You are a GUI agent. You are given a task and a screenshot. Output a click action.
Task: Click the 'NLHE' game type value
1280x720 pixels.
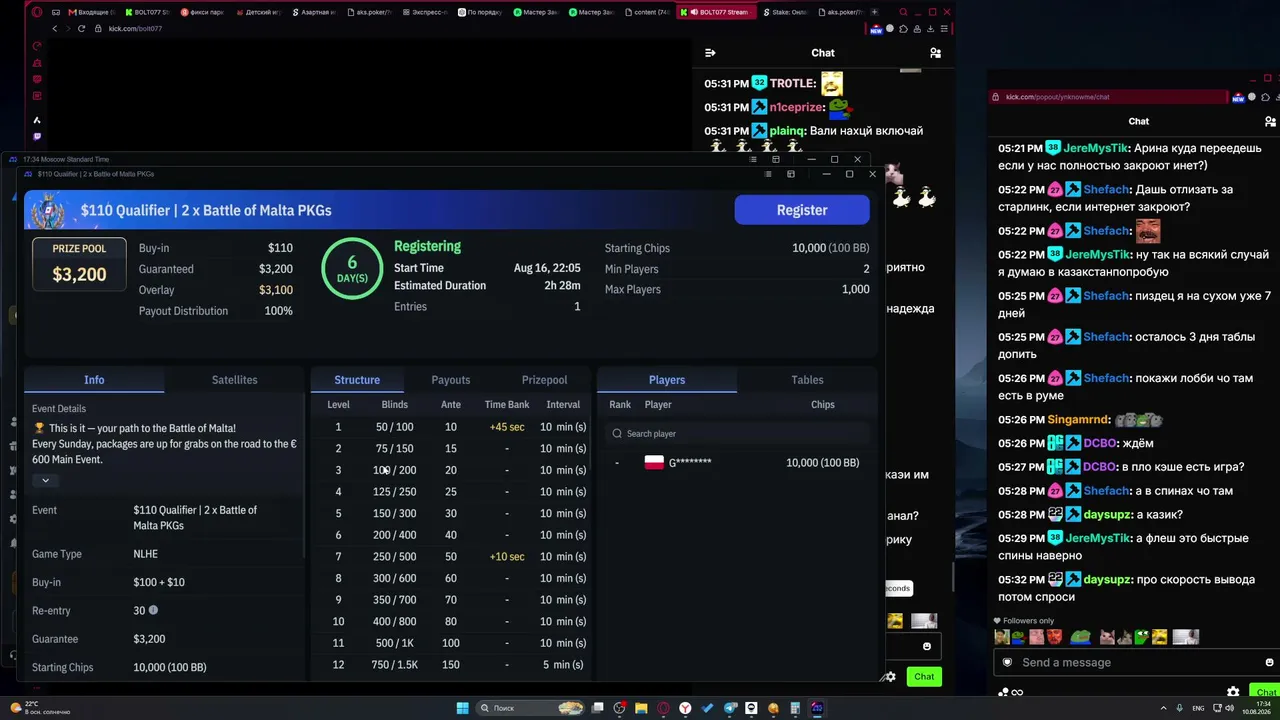coord(146,554)
